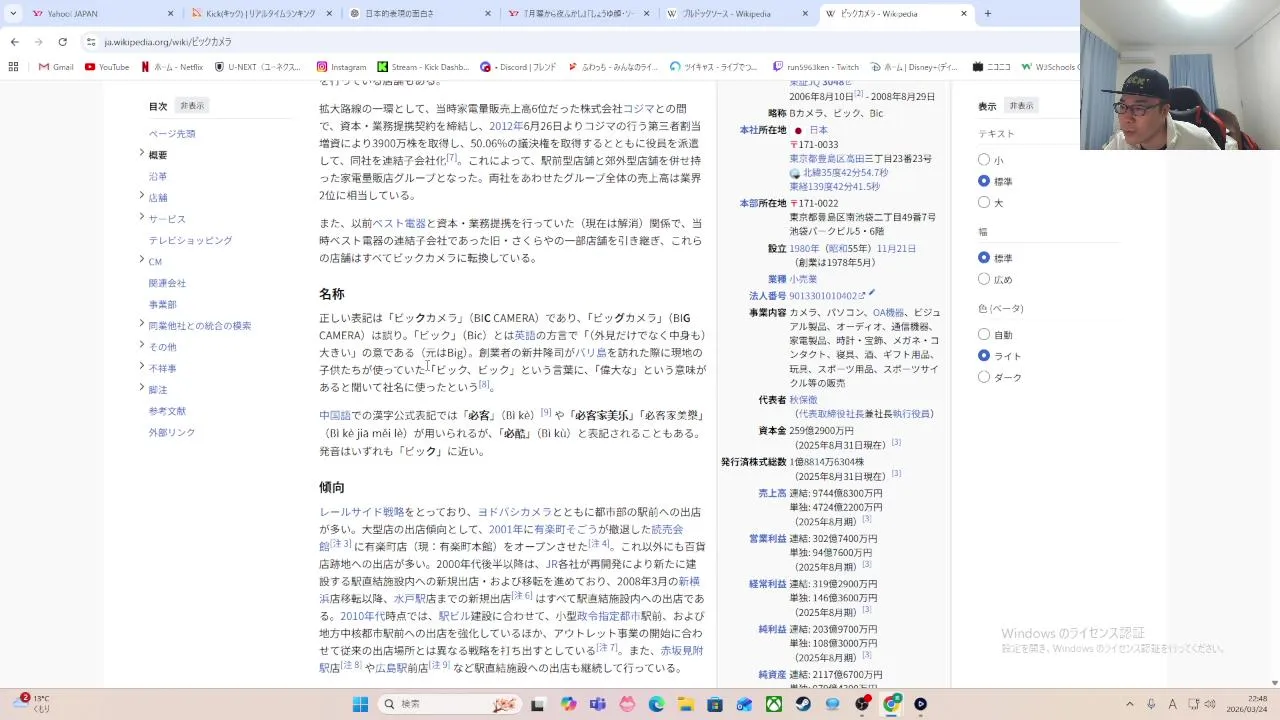Expand the サービス section in contents
The width and height of the screenshot is (1280, 720).
point(141,217)
